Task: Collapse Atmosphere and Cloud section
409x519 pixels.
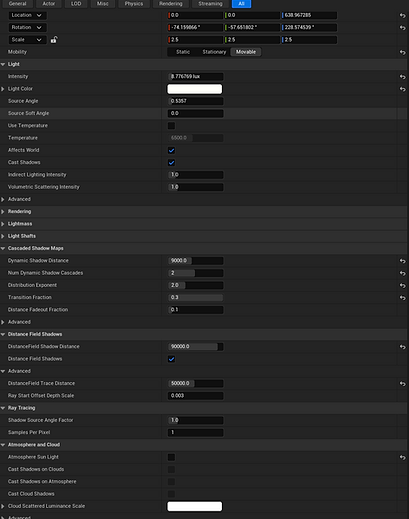Action: coord(3,445)
